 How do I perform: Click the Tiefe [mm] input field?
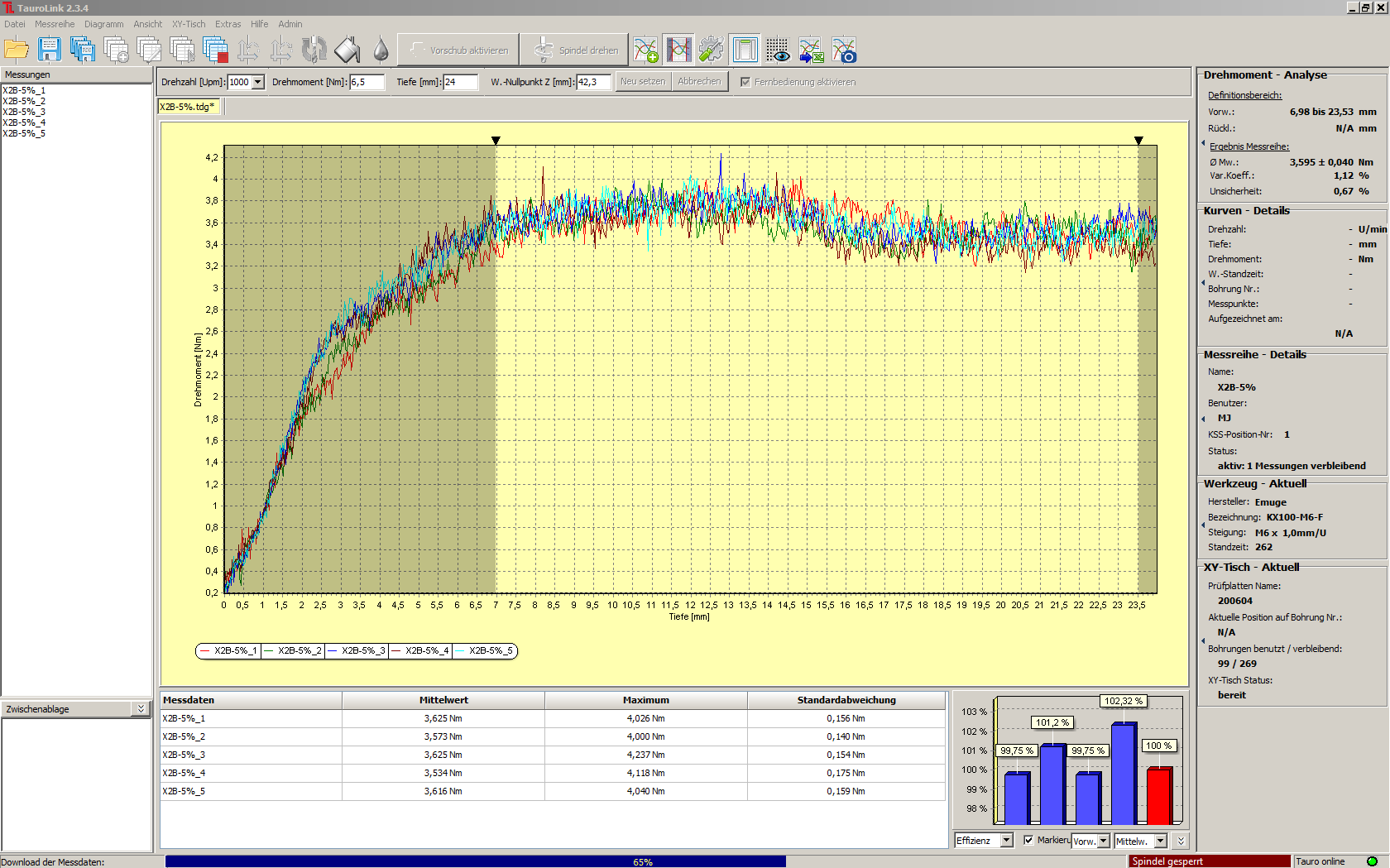[461, 82]
